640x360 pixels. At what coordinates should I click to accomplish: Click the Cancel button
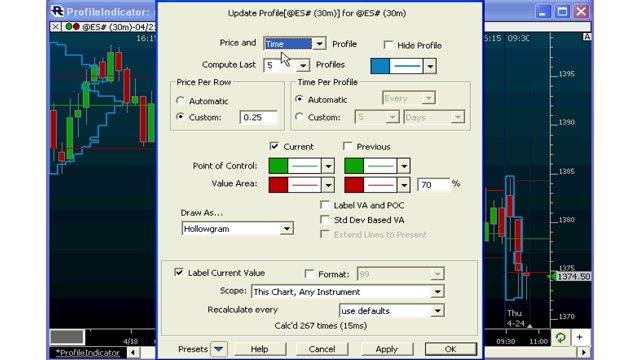(322, 349)
